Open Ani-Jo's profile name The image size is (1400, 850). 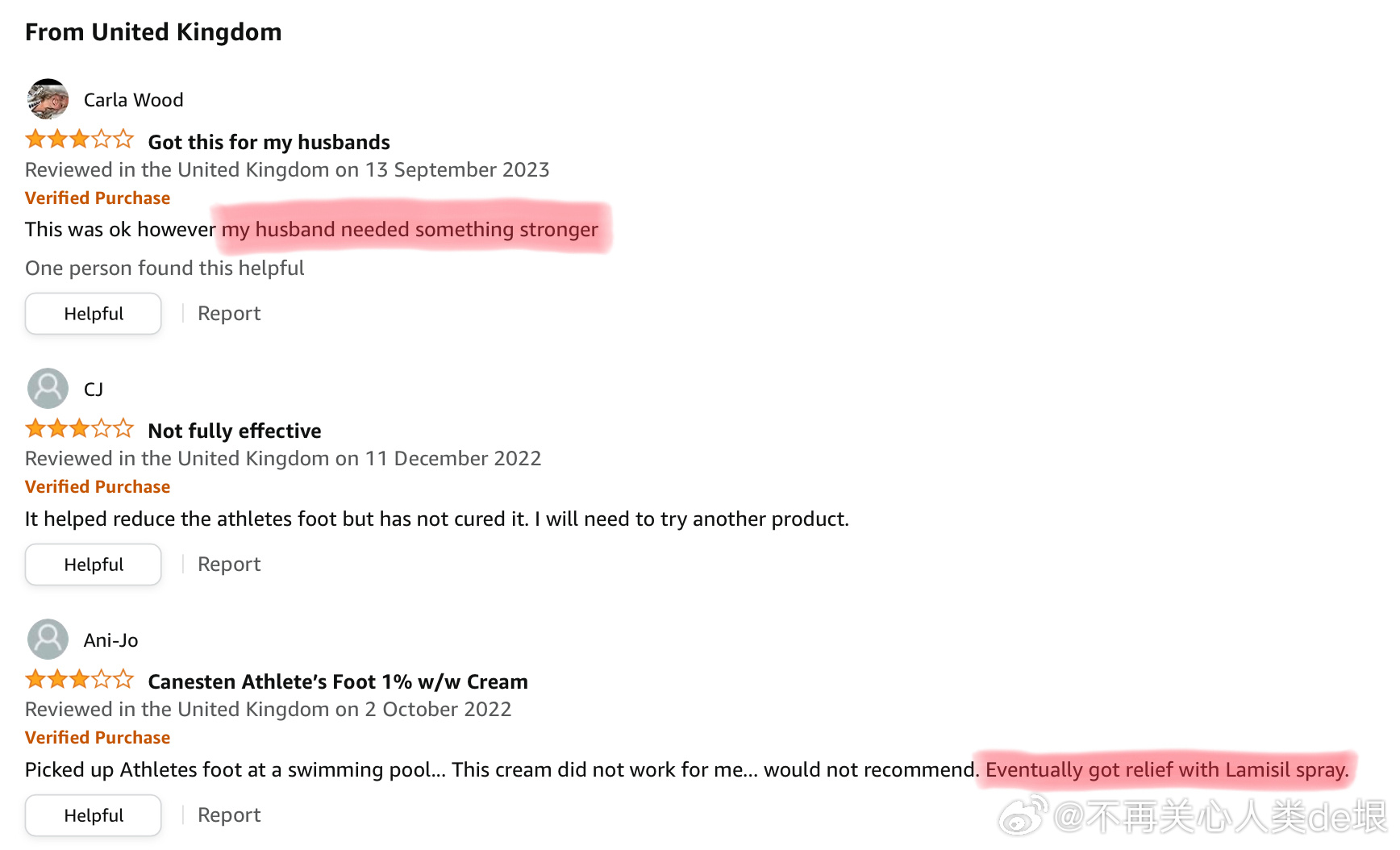tap(111, 640)
